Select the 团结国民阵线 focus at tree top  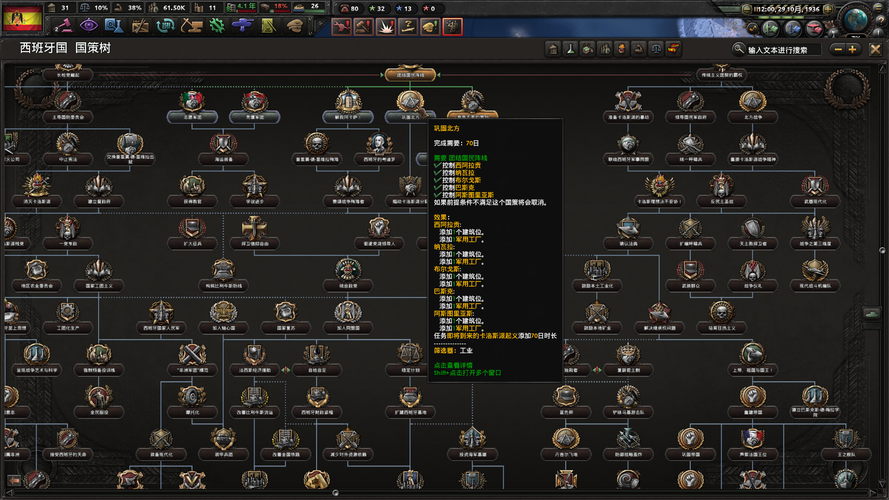pos(410,74)
